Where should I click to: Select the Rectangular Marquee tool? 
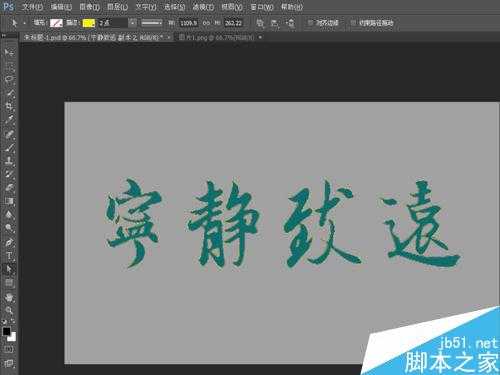[x=9, y=66]
